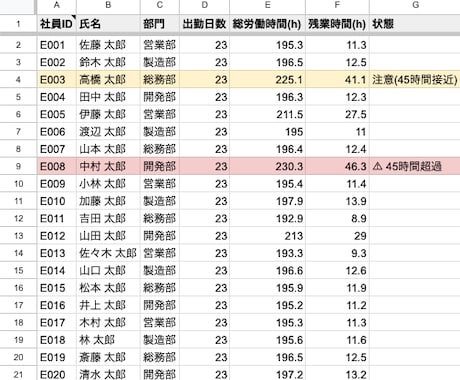Select cell containing 中村 太郎
Image resolution: width=460 pixels, height=380 pixels.
(x=108, y=166)
